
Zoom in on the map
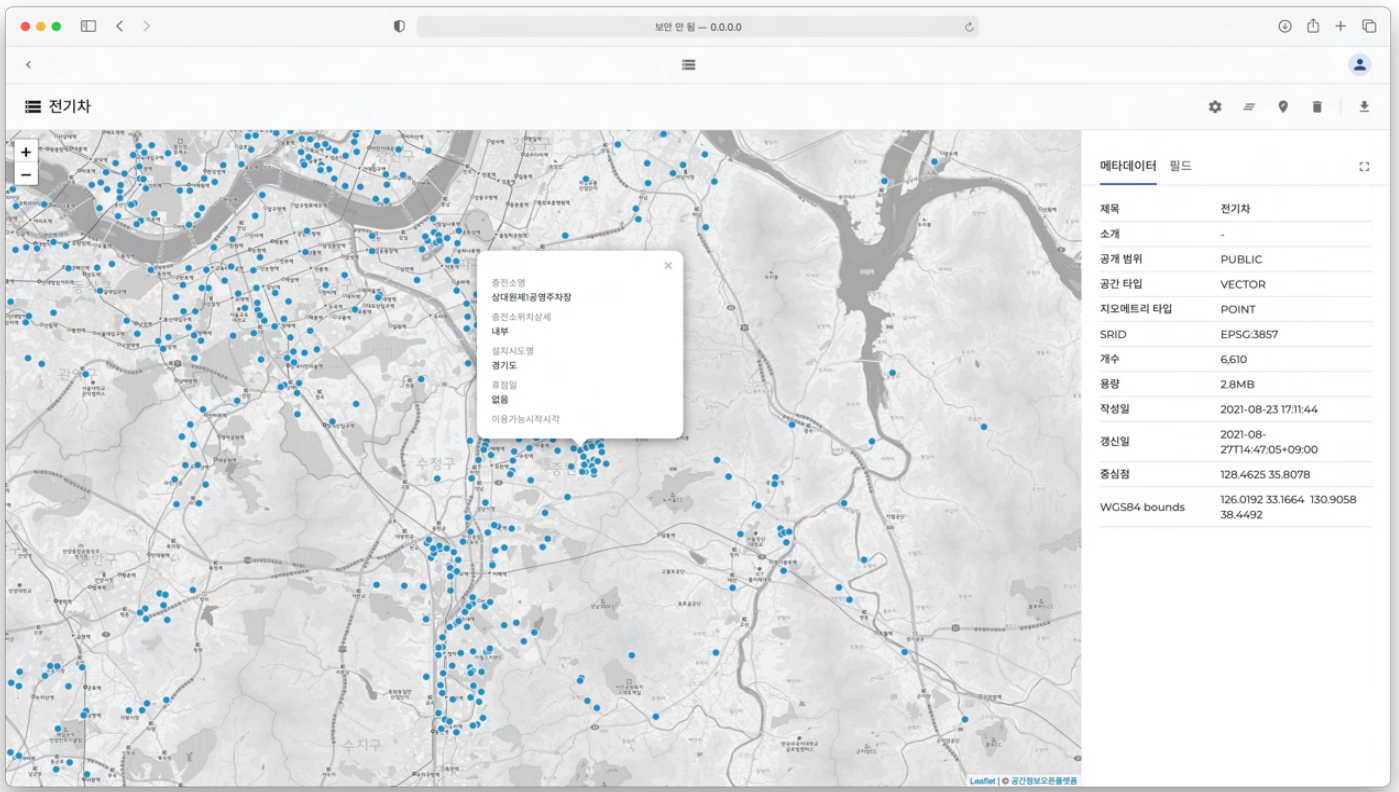click(x=26, y=152)
